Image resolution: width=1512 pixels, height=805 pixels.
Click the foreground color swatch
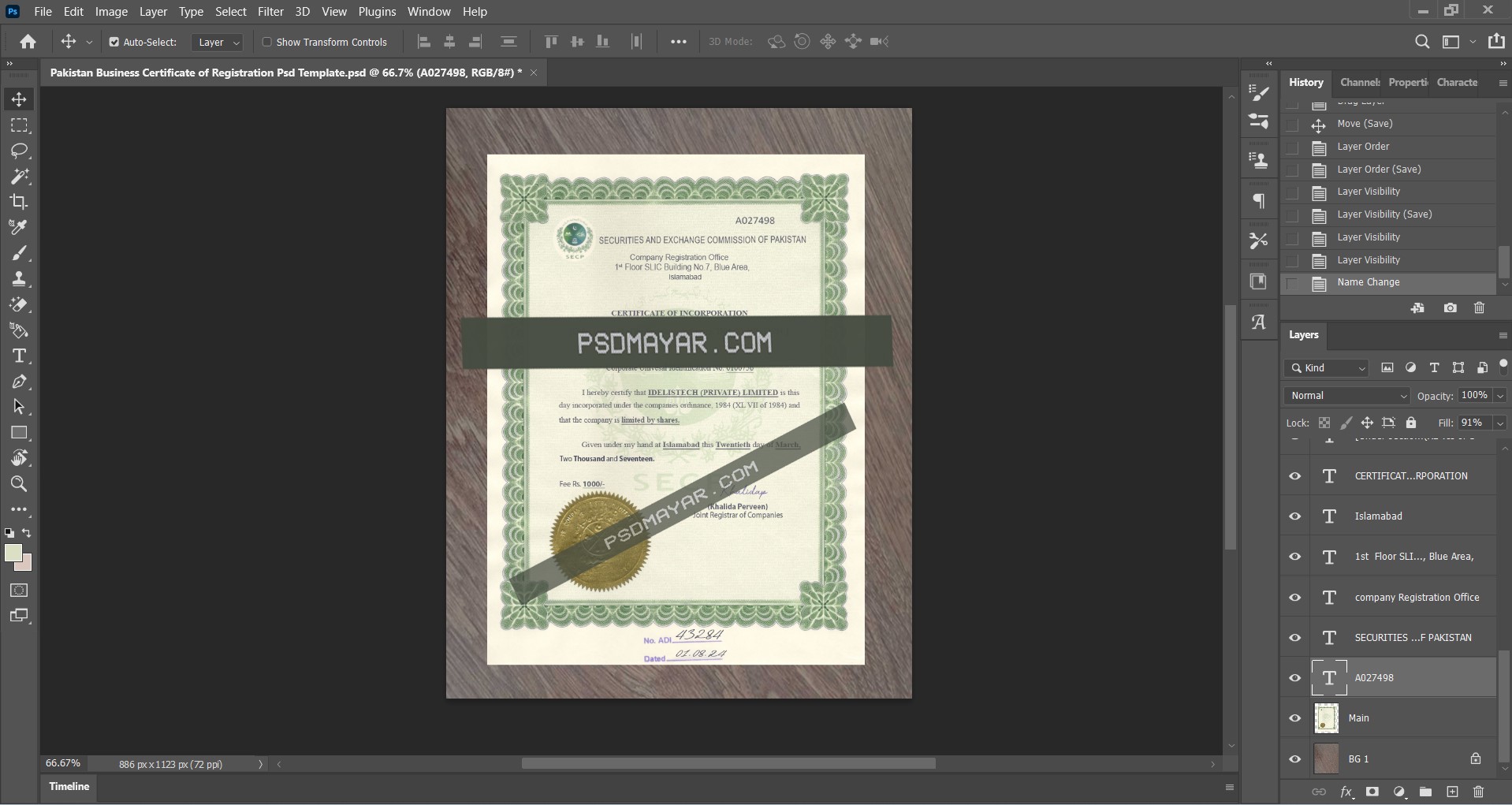tap(13, 553)
